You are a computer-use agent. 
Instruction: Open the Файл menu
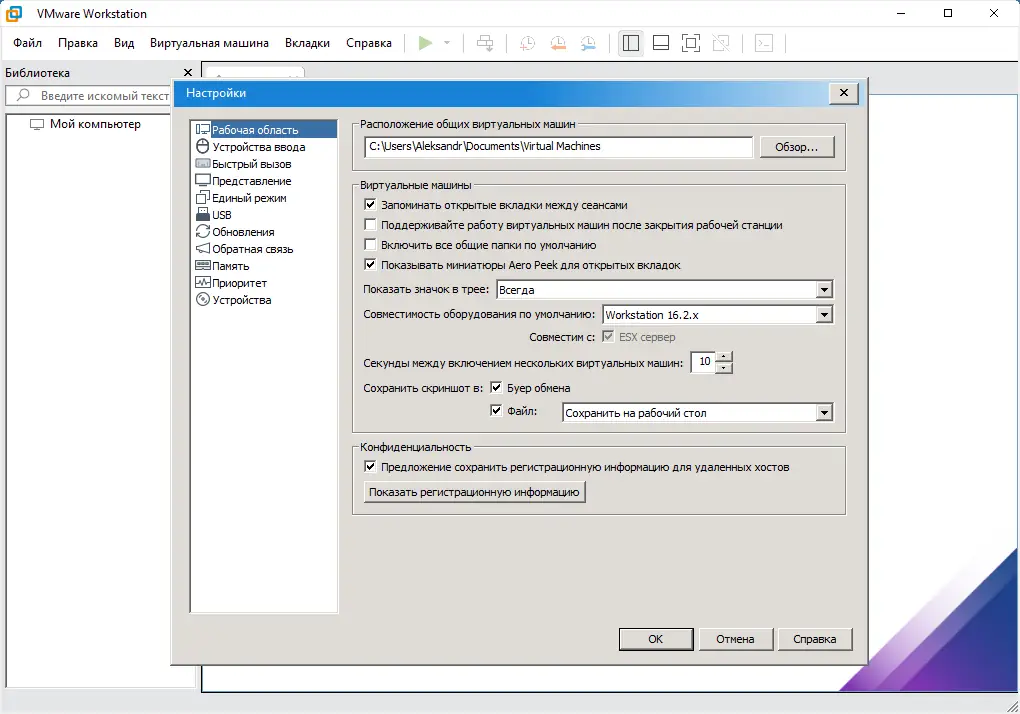27,43
